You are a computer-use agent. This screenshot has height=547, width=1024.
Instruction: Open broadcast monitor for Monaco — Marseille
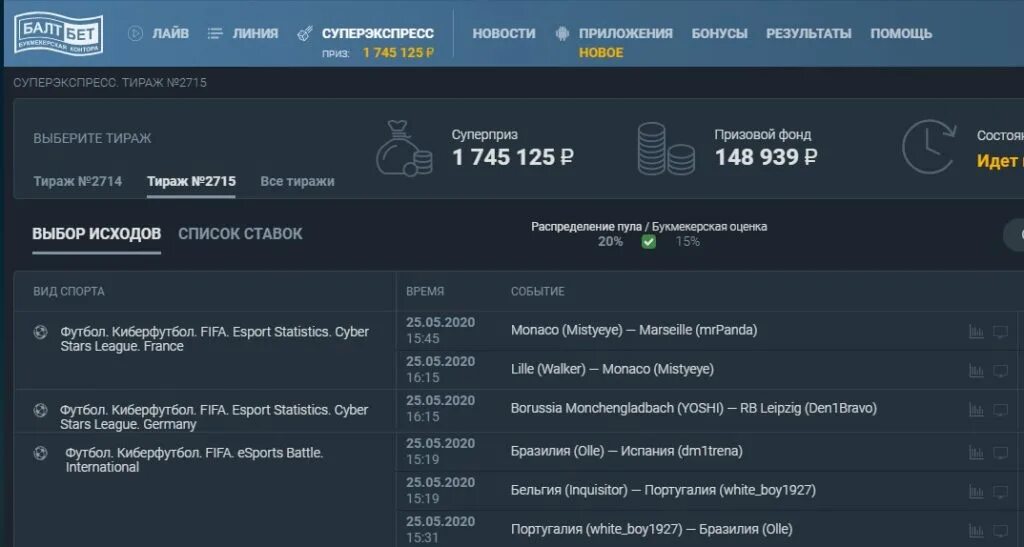pos(1000,332)
